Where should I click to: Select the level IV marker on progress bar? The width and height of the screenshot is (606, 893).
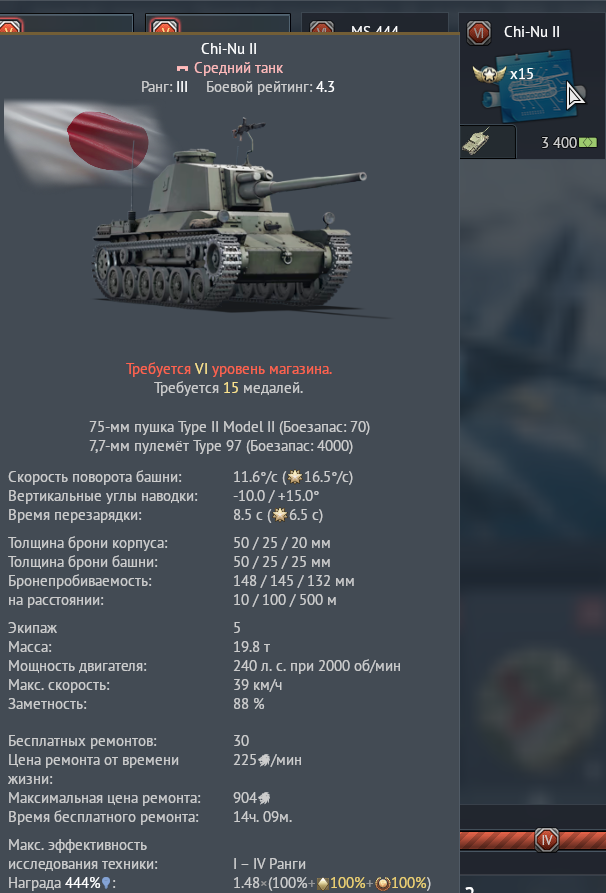[547, 840]
